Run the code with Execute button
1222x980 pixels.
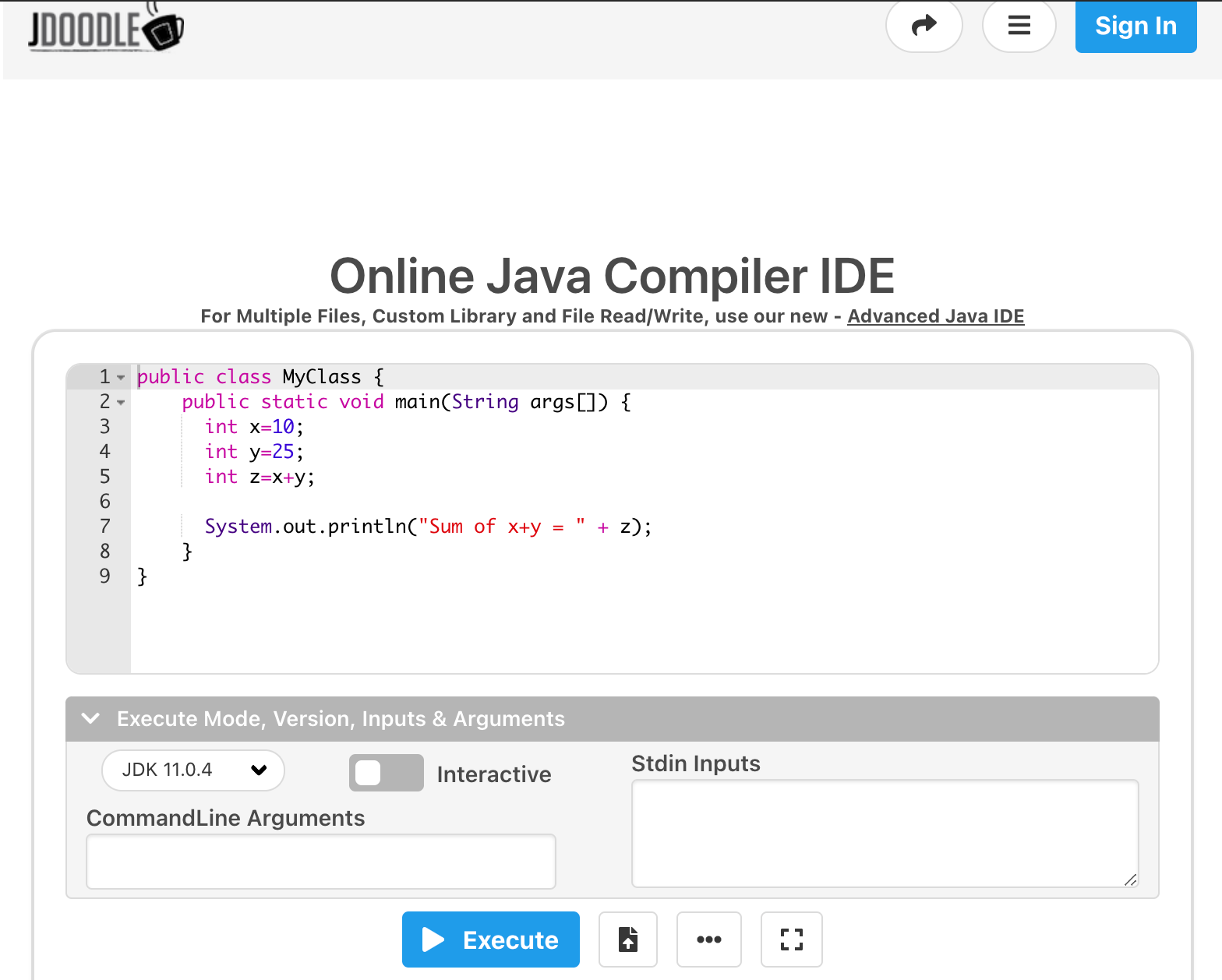click(x=491, y=939)
